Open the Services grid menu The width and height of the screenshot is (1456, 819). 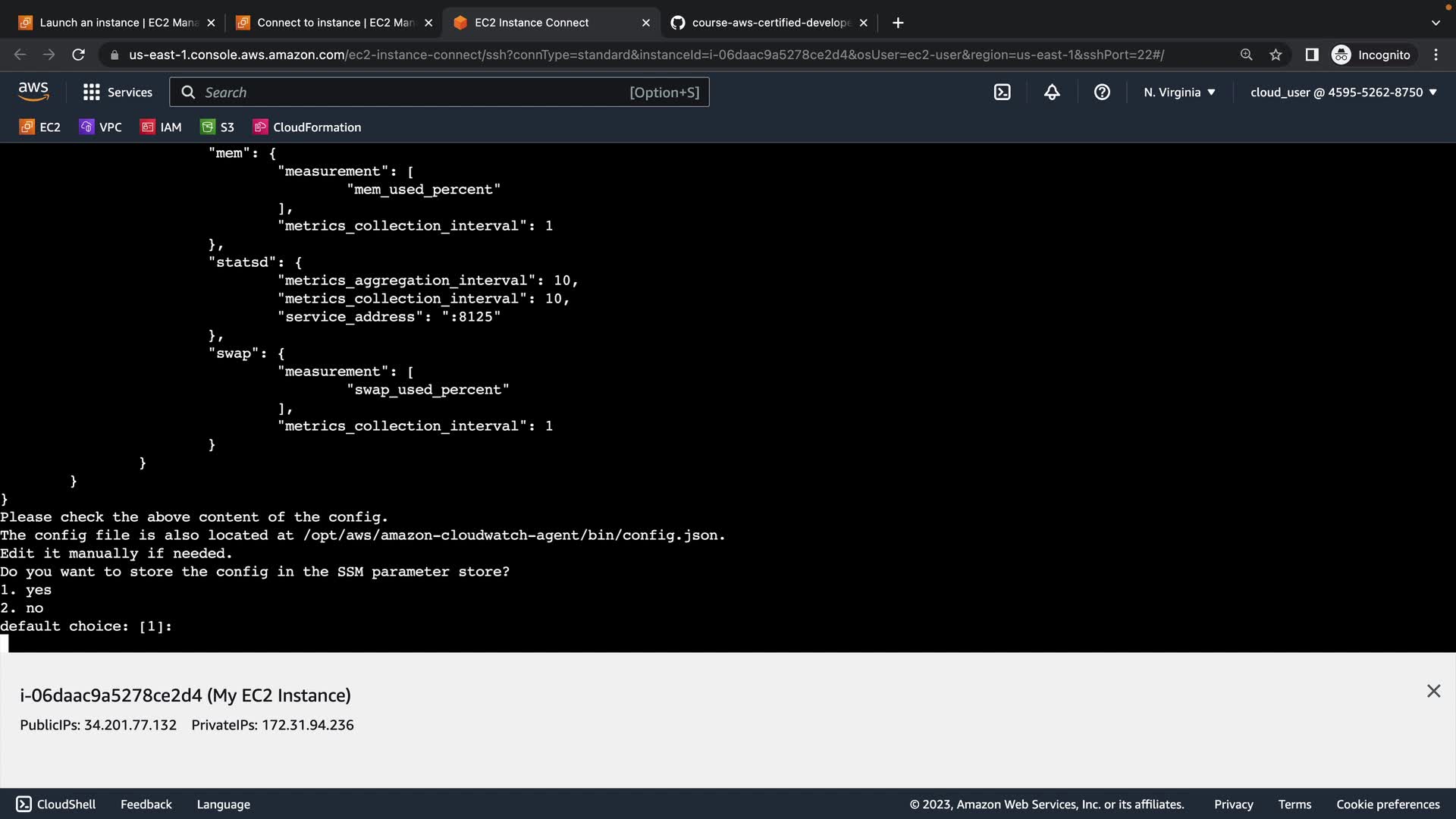click(118, 93)
